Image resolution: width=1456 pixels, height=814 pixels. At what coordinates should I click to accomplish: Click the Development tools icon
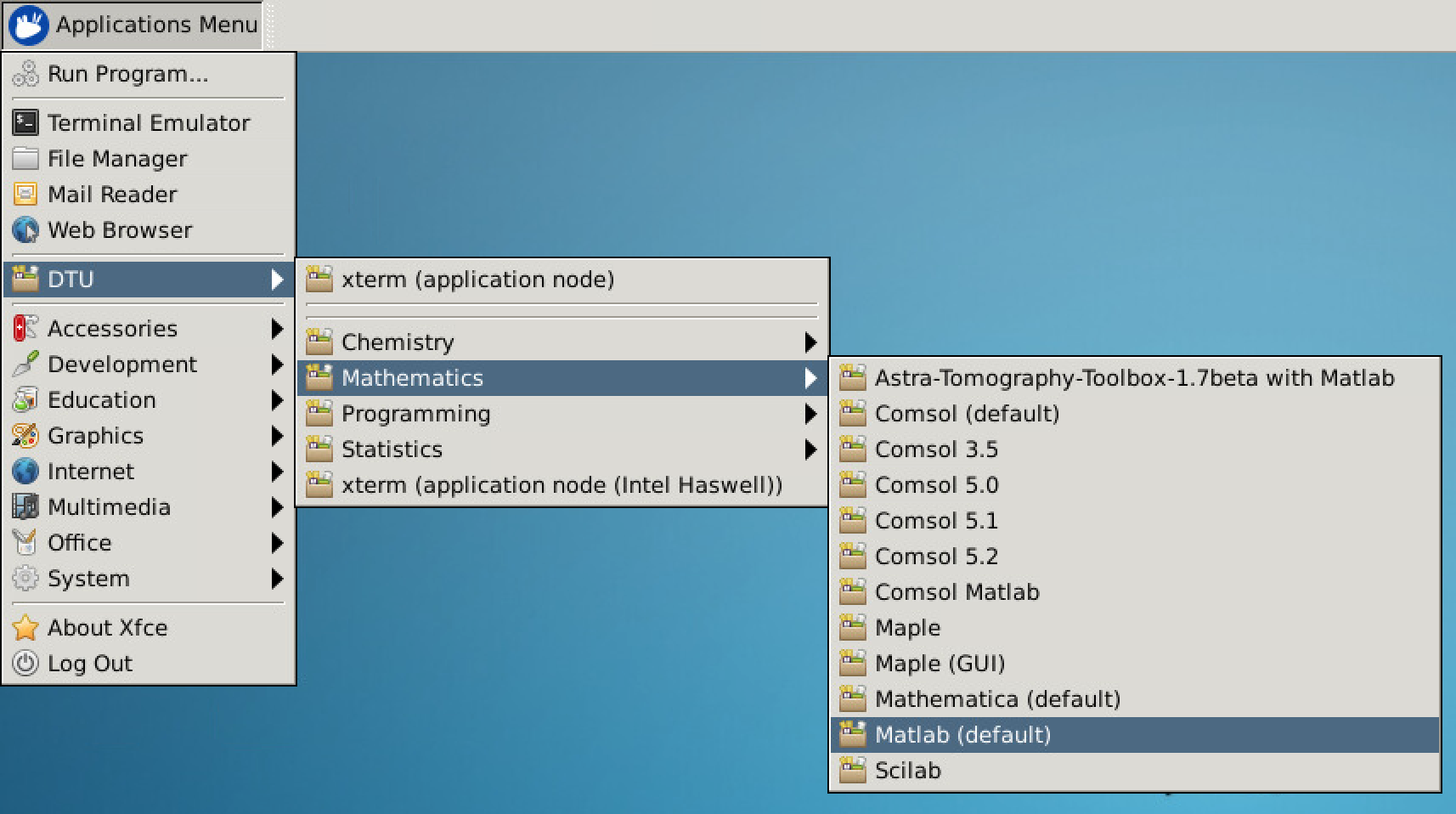25,365
